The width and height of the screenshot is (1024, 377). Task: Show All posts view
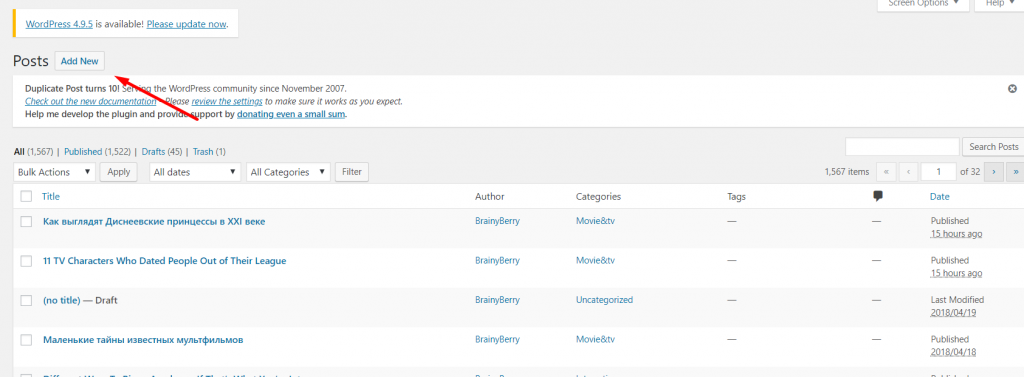(x=19, y=152)
